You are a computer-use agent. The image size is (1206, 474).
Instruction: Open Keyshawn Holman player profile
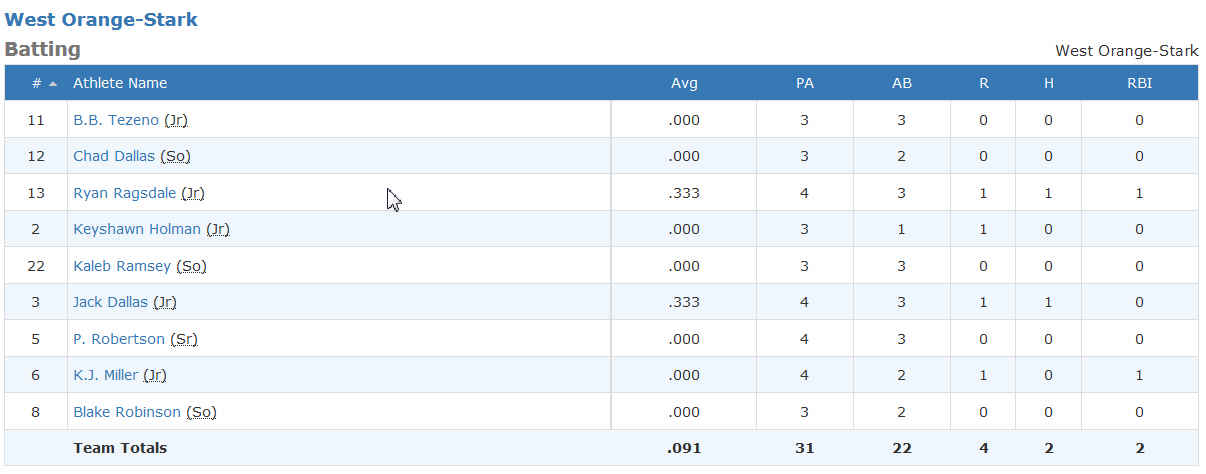137,229
